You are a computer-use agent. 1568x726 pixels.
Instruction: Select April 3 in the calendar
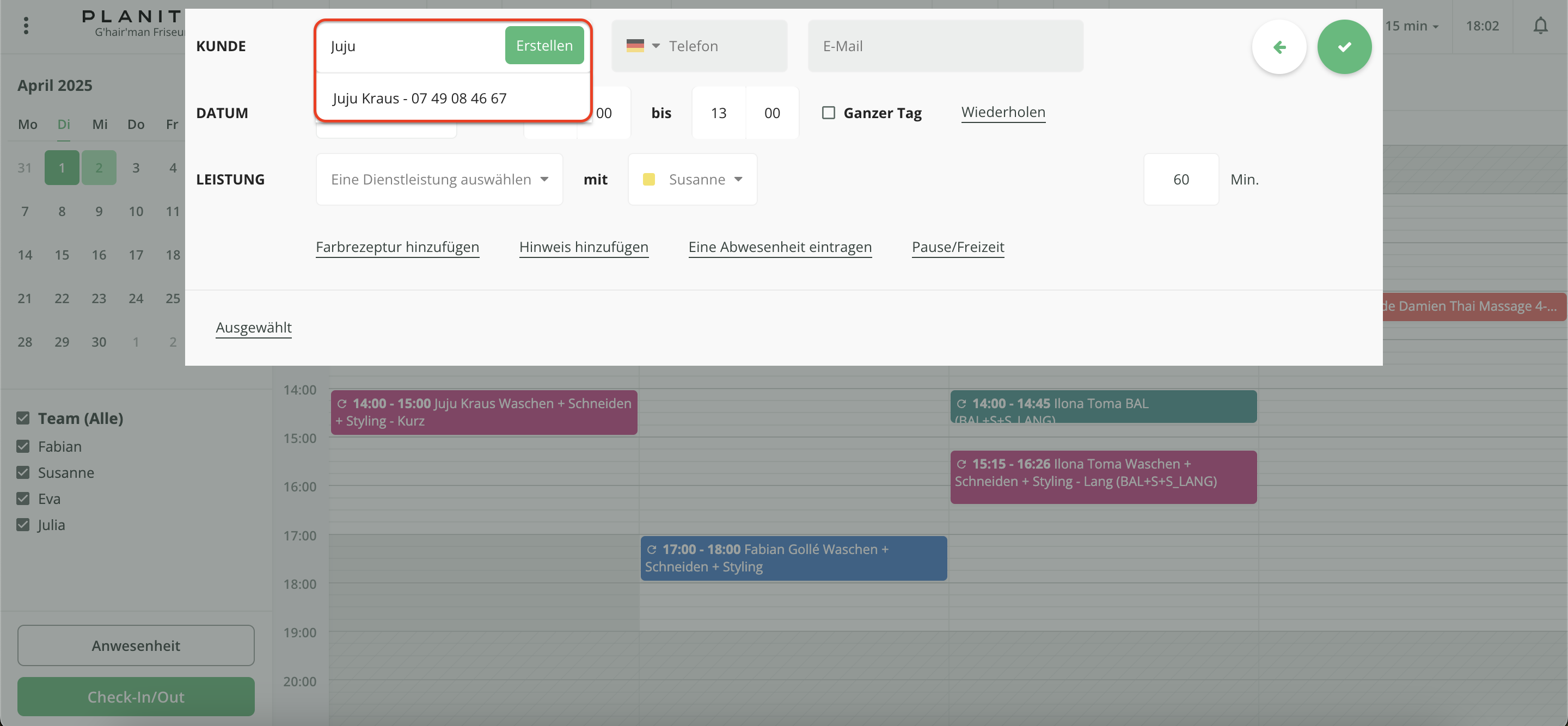click(136, 168)
